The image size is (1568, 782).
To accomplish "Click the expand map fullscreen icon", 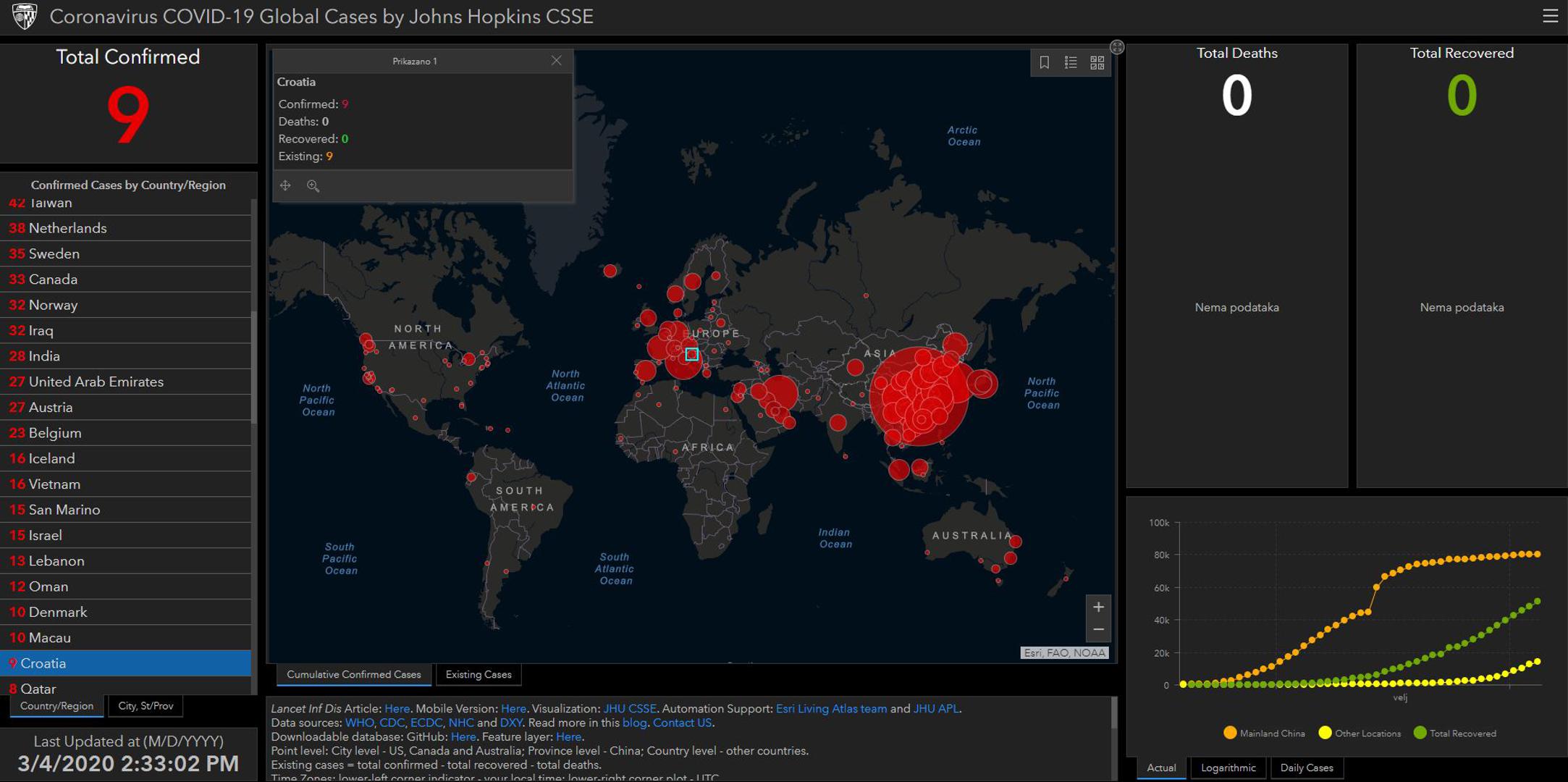I will (1117, 47).
